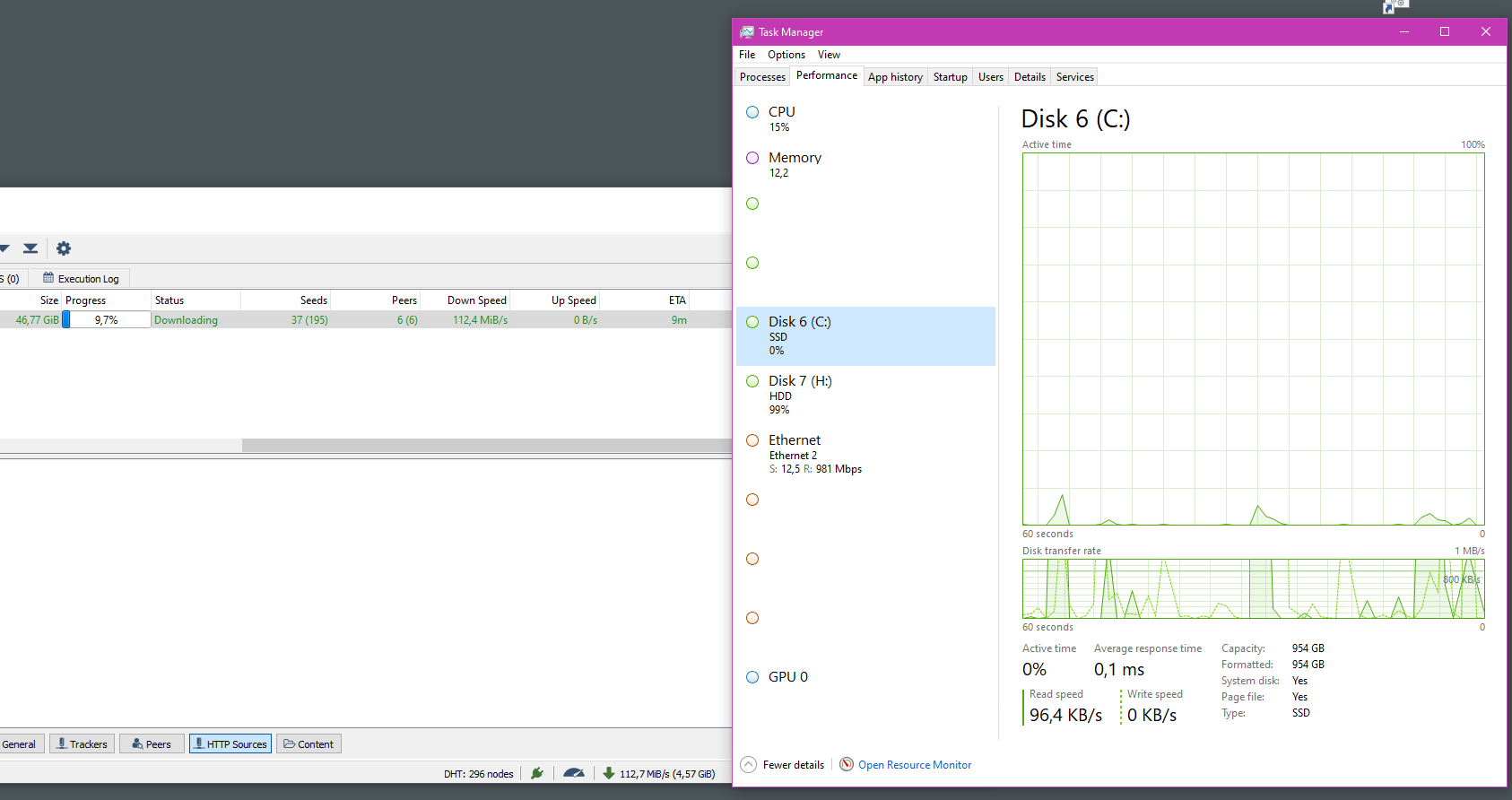Select GPU 0 in the sidebar
This screenshot has width=1512, height=800.
[865, 677]
